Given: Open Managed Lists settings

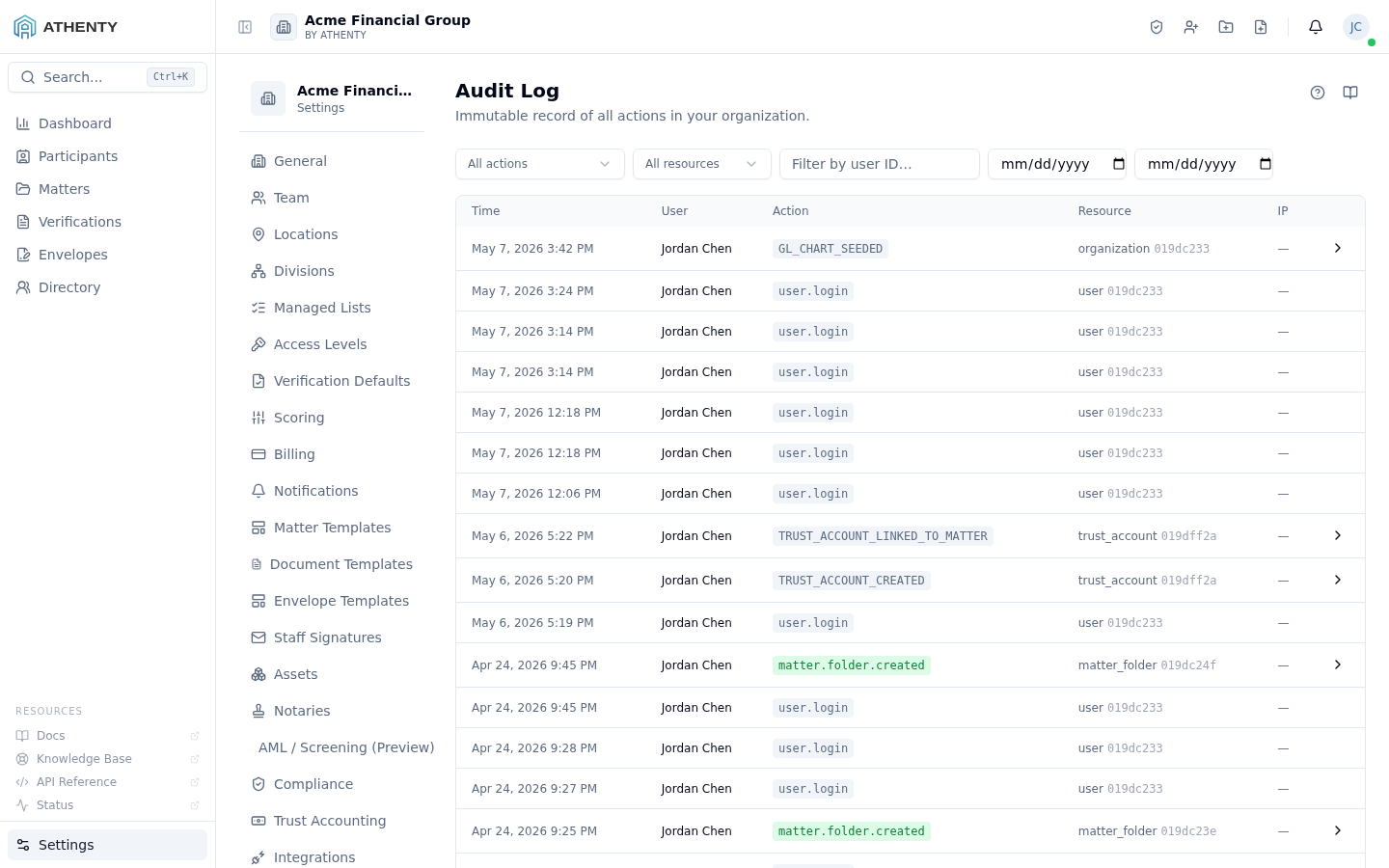Looking at the screenshot, I should (x=332, y=308).
